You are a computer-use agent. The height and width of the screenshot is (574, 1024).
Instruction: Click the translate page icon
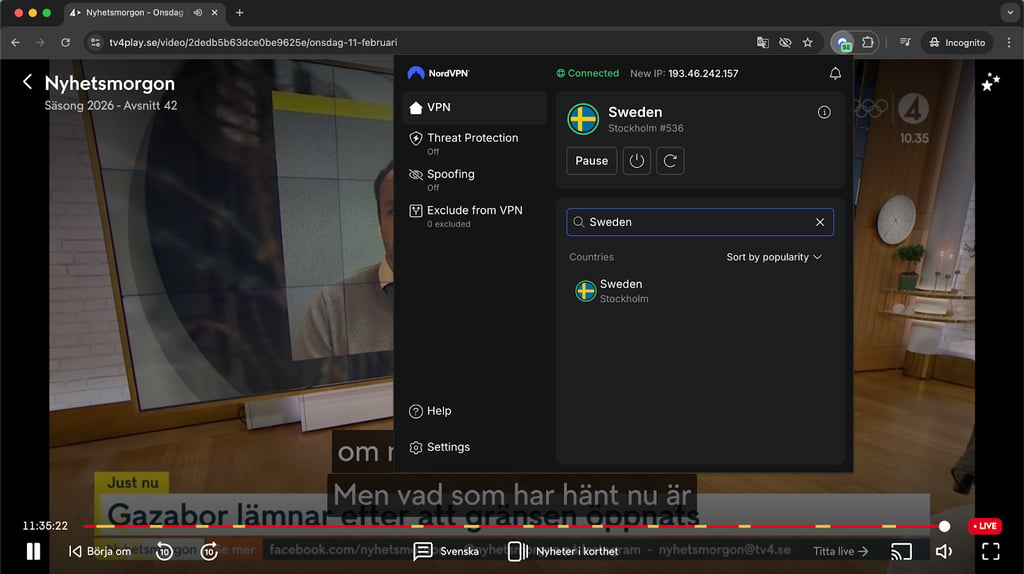pos(762,42)
